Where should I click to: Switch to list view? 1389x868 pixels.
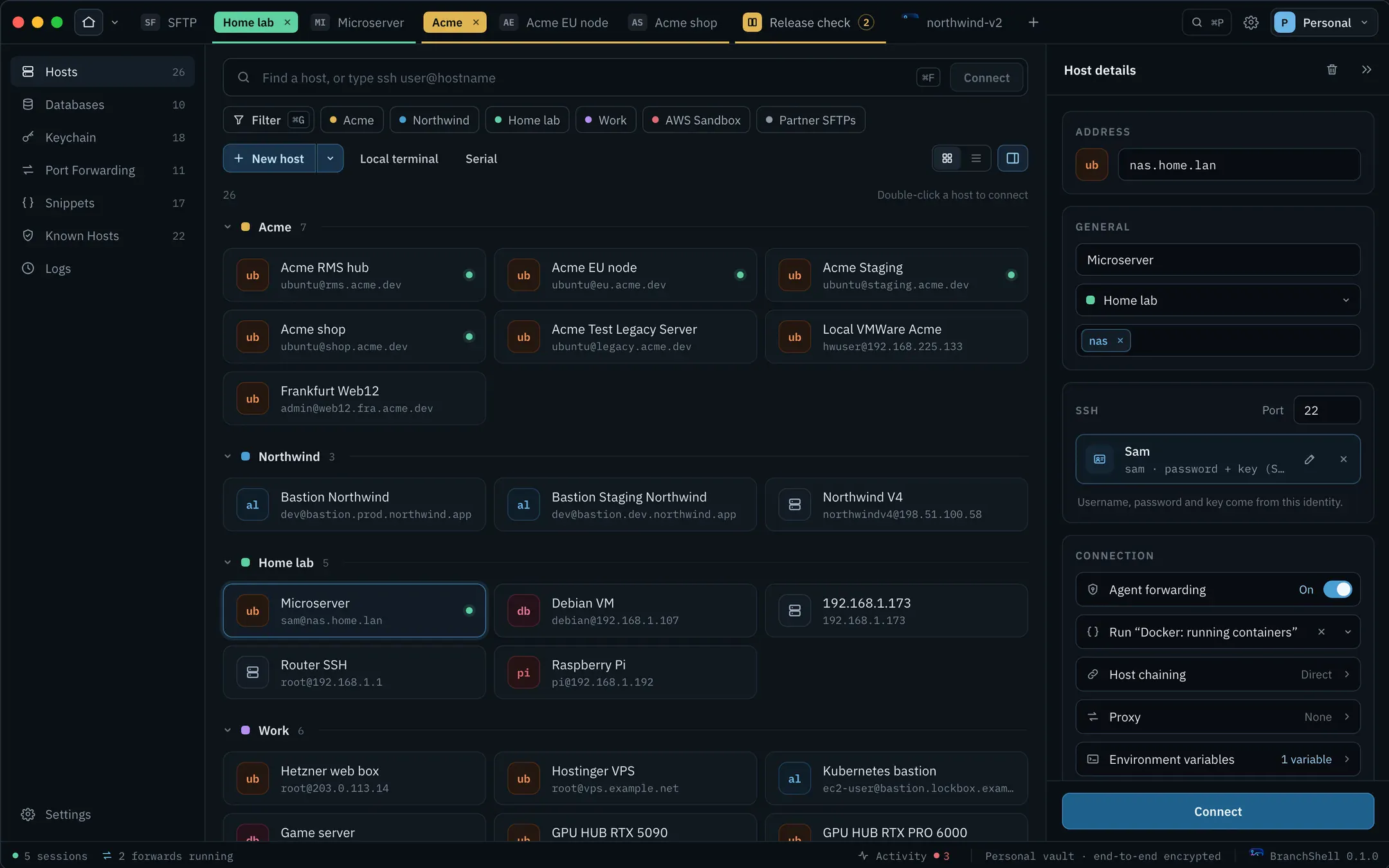(976, 158)
